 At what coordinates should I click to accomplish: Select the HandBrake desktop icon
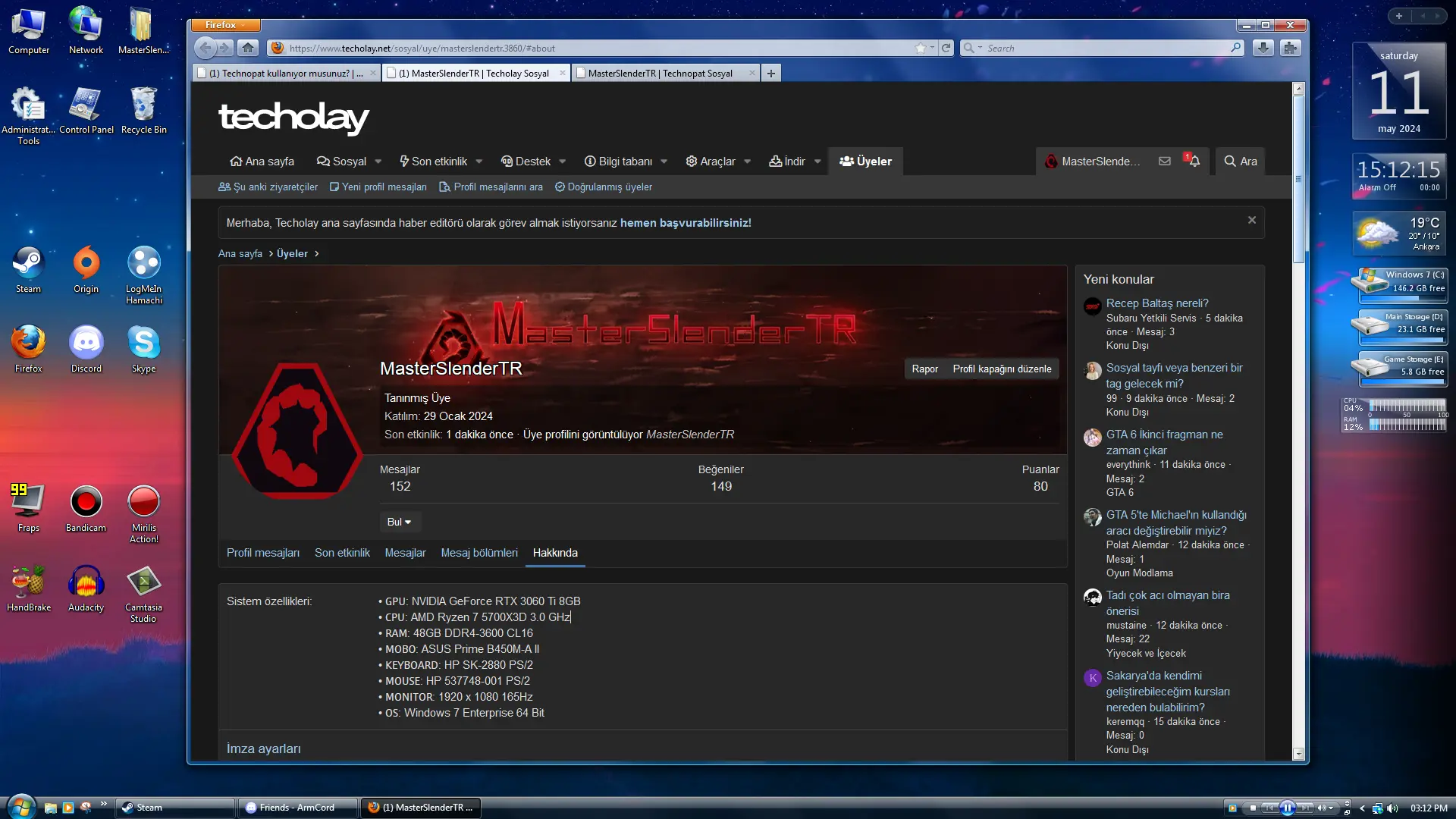point(28,588)
